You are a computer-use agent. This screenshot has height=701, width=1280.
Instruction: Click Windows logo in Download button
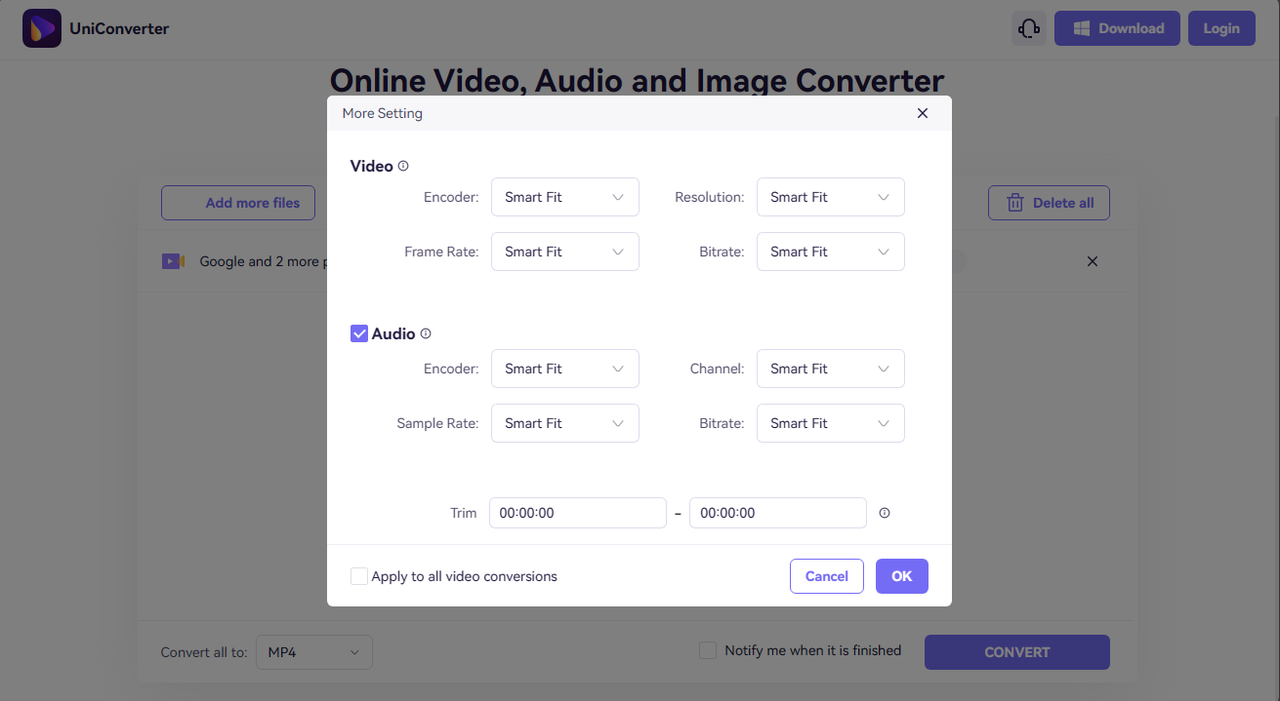1081,28
